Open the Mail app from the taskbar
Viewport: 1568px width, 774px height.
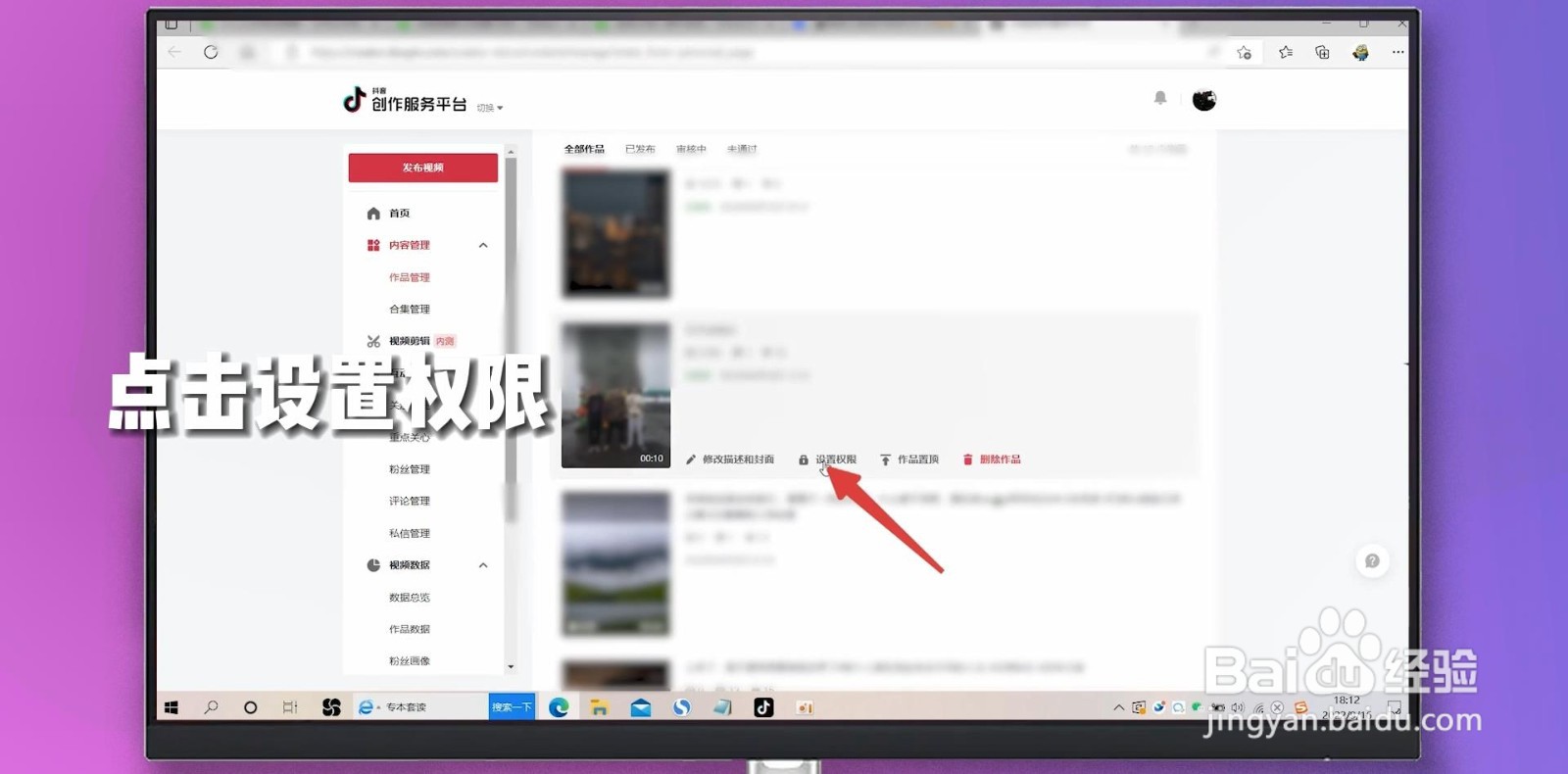point(641,707)
